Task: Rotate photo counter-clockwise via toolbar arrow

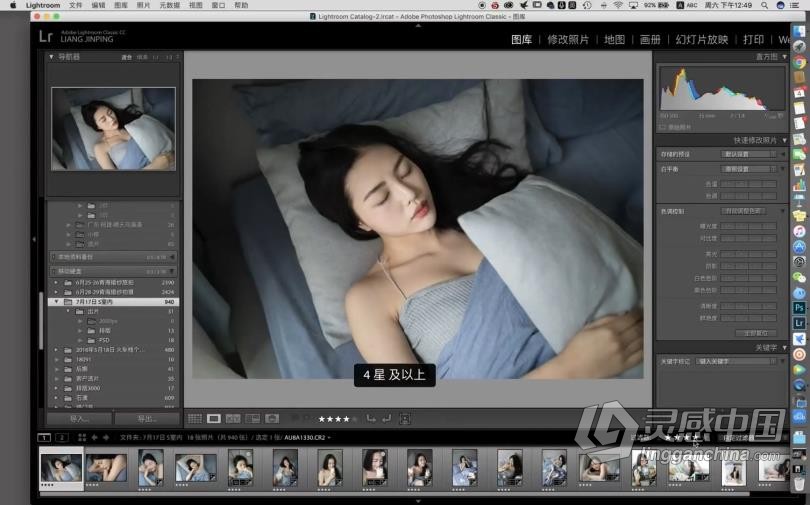Action: (x=371, y=419)
